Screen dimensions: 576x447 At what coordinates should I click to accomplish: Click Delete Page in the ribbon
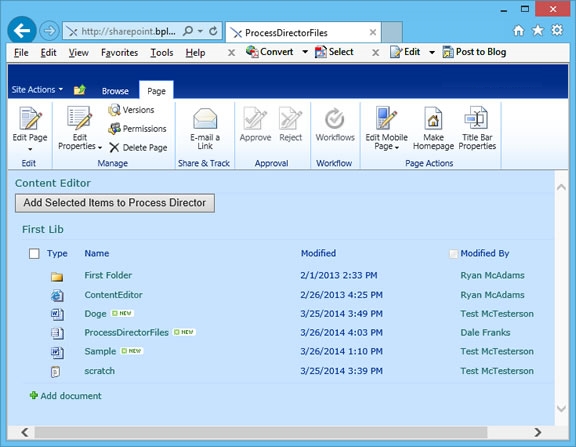click(138, 148)
